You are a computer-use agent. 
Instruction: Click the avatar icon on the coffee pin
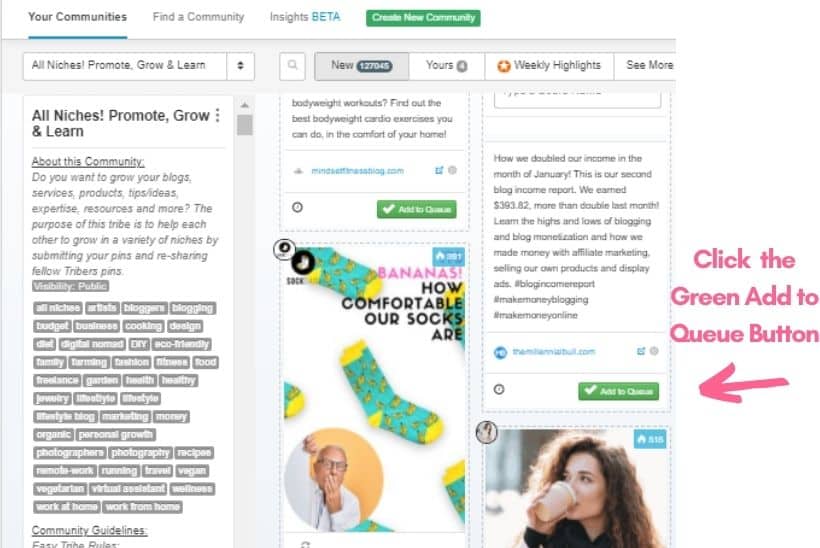pyautogui.click(x=486, y=432)
